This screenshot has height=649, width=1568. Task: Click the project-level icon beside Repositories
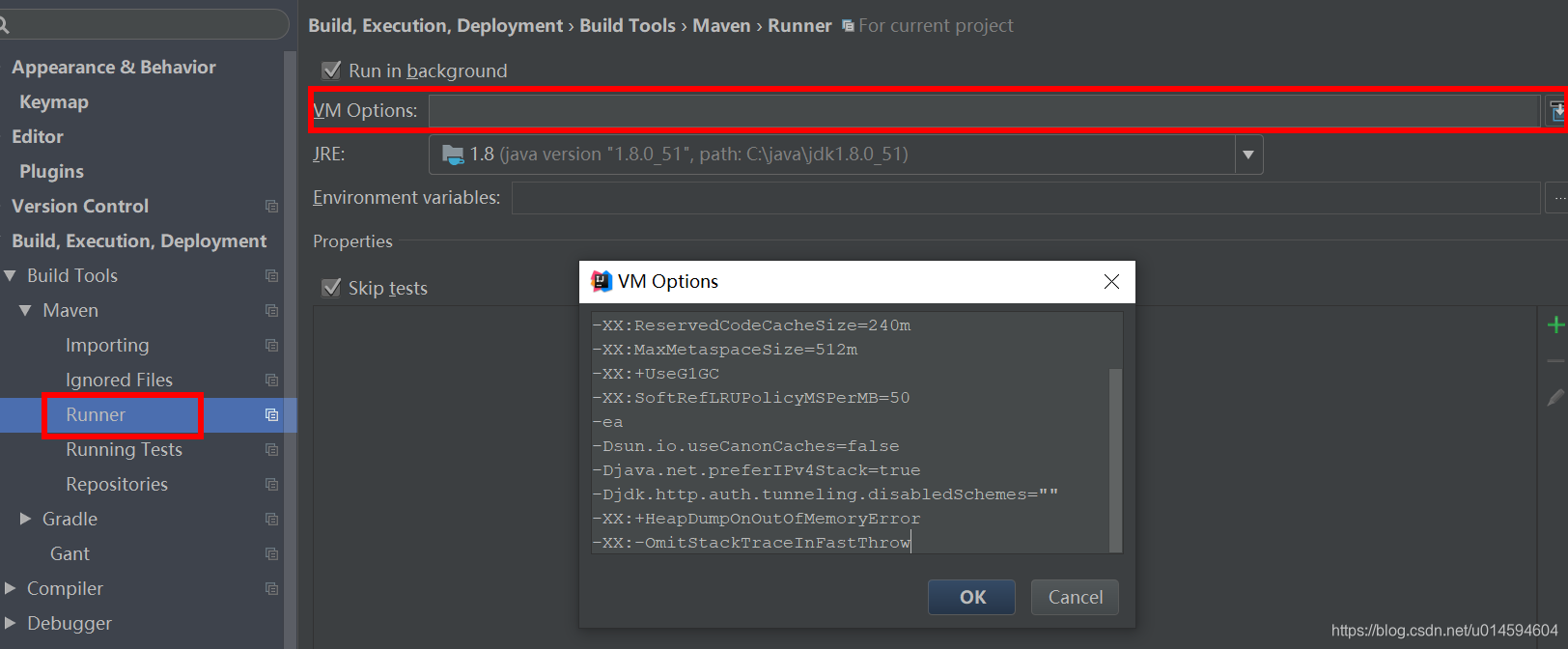tap(271, 485)
